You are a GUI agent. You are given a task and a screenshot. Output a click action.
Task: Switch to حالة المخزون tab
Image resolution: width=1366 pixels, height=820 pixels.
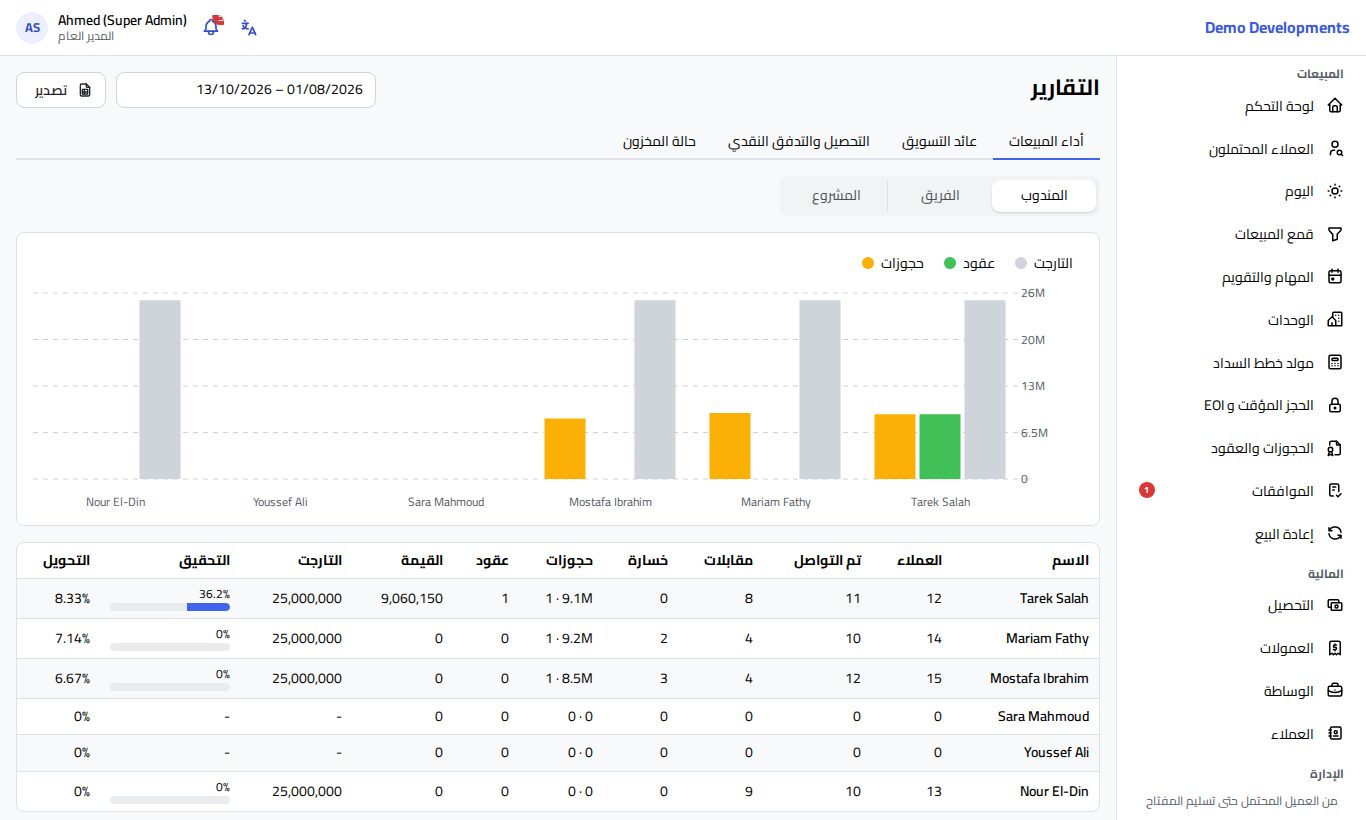coord(659,142)
